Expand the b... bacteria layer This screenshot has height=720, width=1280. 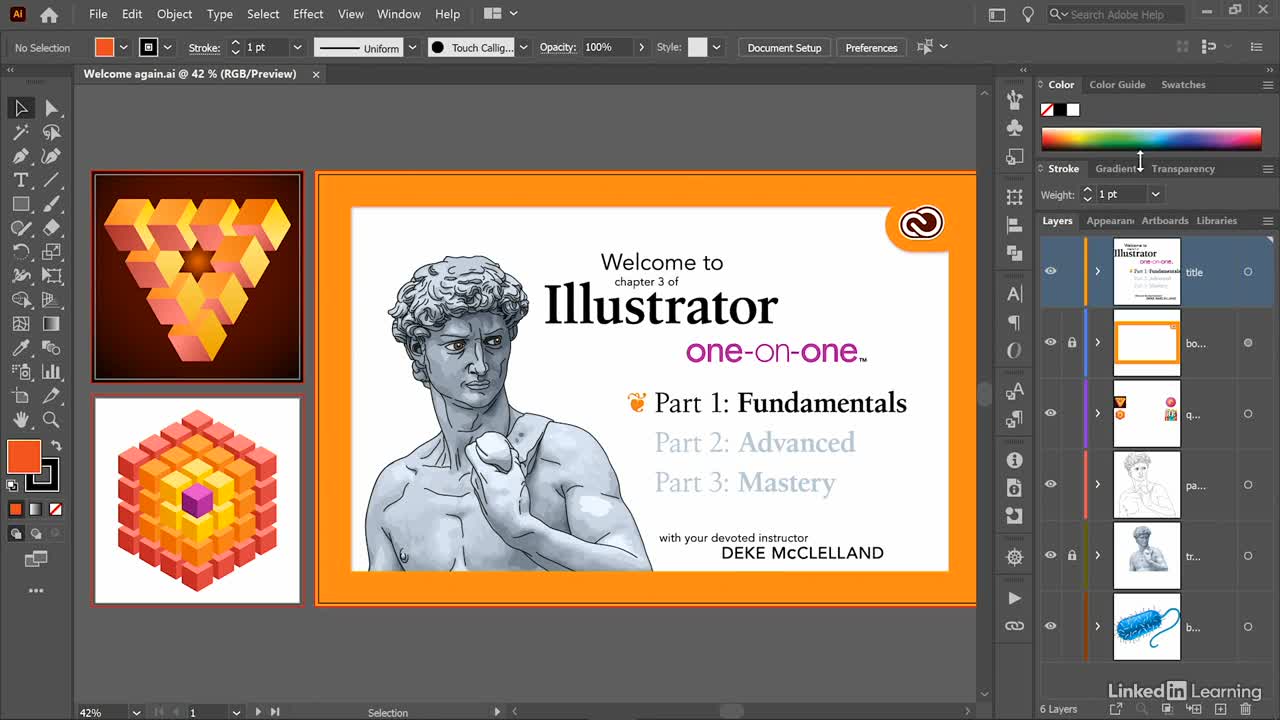coord(1097,626)
